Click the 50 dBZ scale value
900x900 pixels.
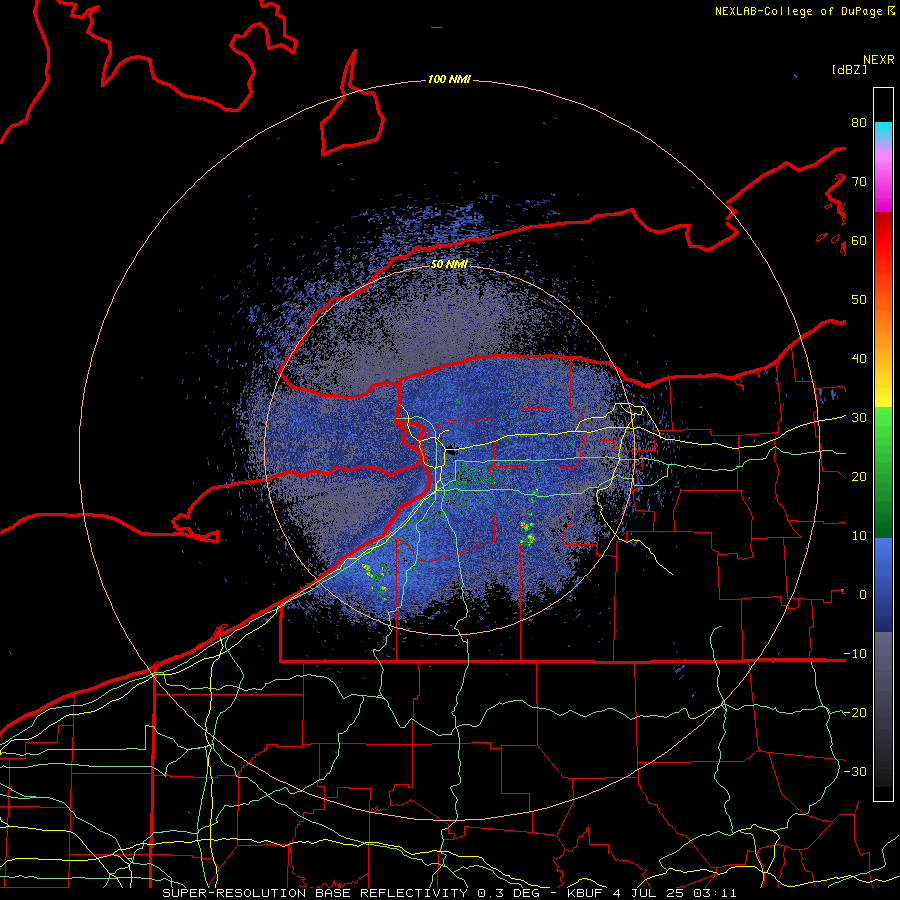pos(859,300)
